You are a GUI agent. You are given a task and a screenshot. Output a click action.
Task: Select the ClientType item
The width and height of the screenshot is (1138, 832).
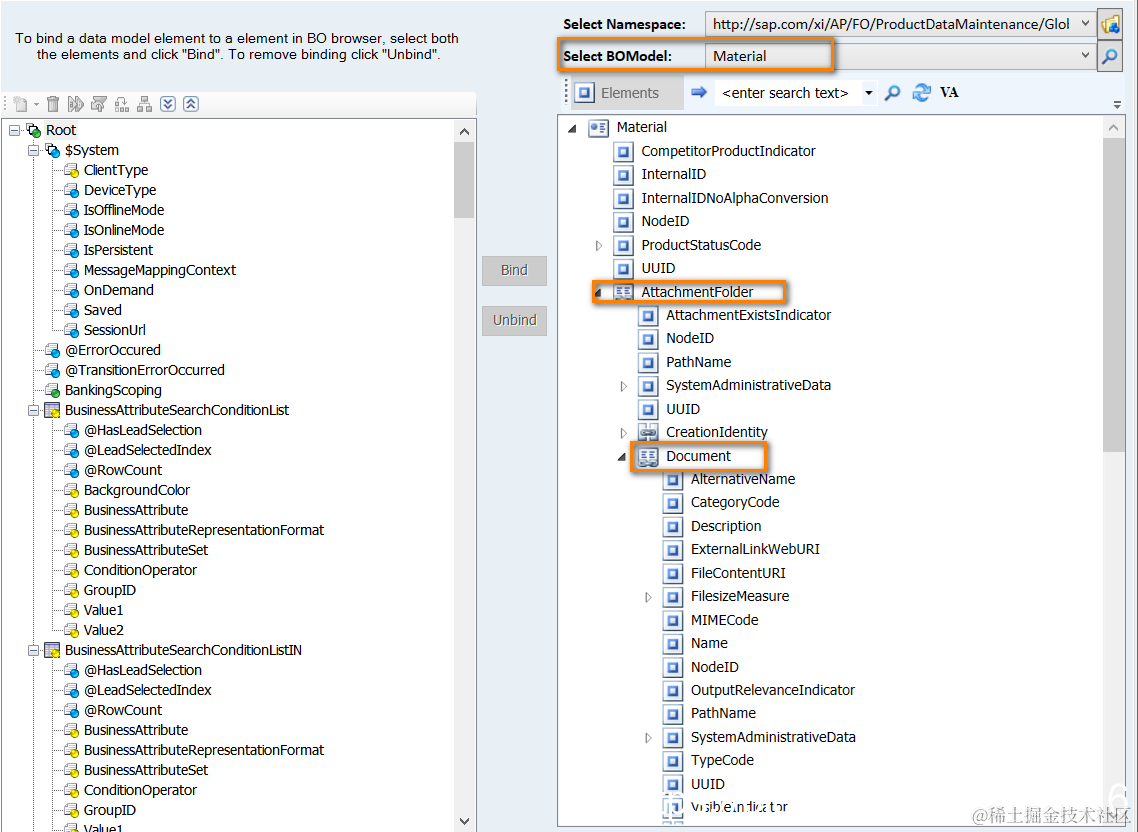[x=115, y=170]
